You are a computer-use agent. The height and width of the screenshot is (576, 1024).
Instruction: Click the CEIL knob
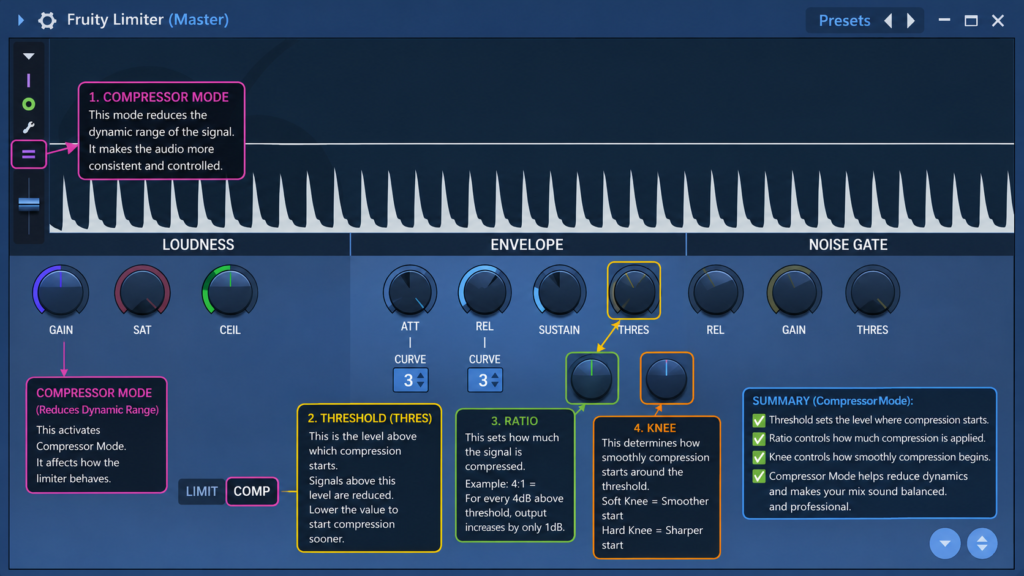point(230,293)
